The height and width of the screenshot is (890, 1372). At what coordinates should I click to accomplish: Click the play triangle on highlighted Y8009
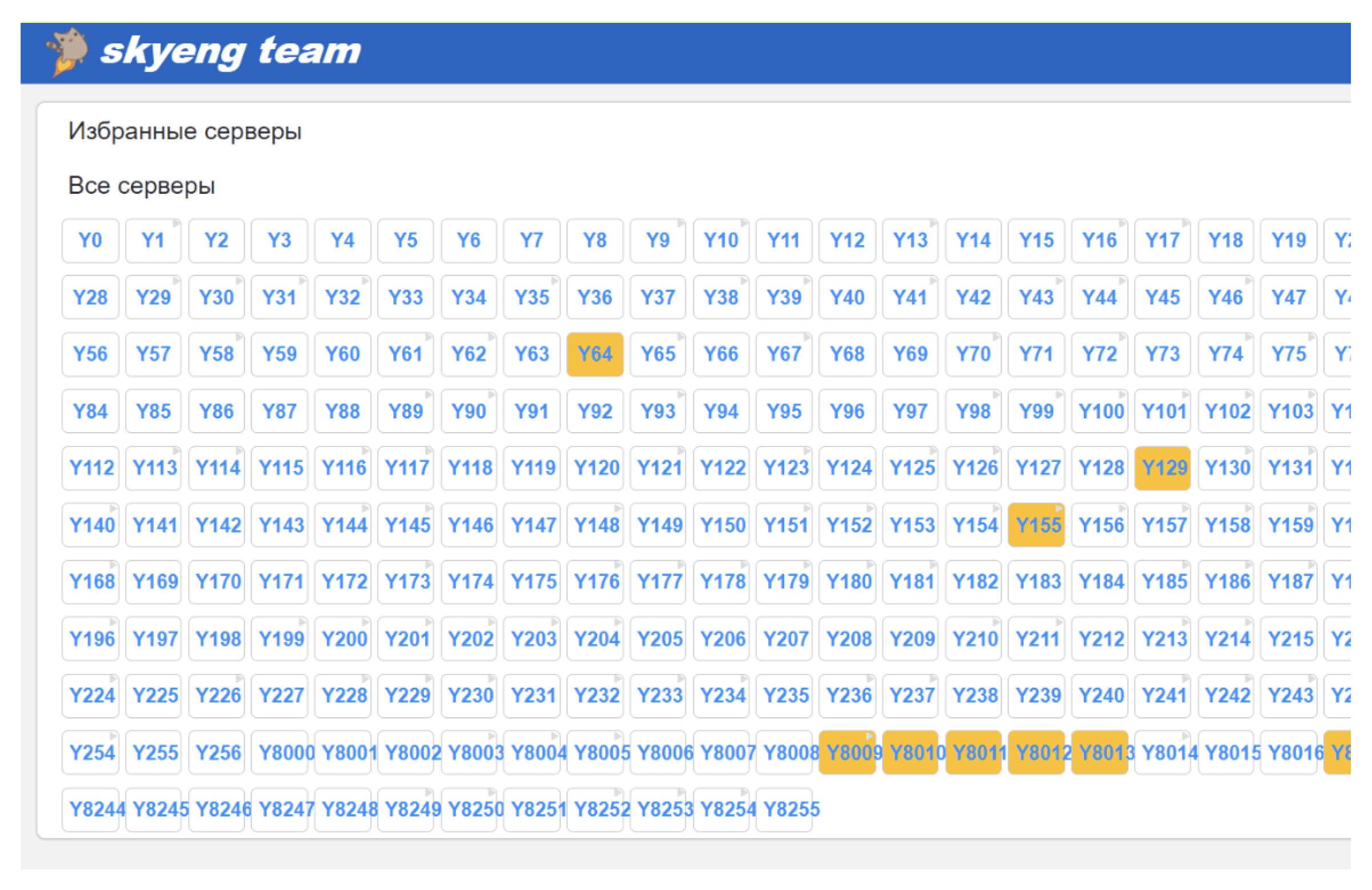(869, 737)
